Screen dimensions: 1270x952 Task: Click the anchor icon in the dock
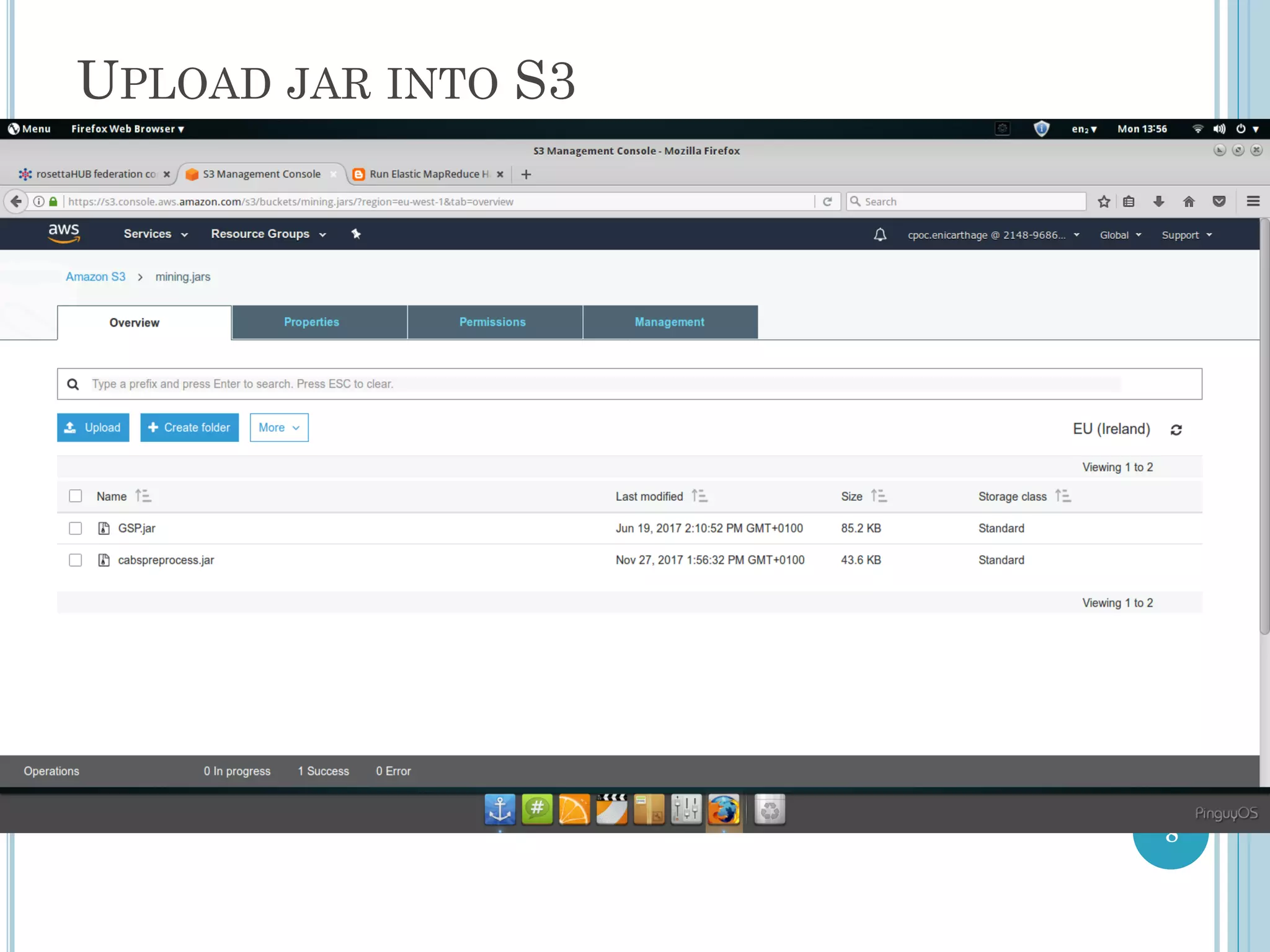(500, 809)
